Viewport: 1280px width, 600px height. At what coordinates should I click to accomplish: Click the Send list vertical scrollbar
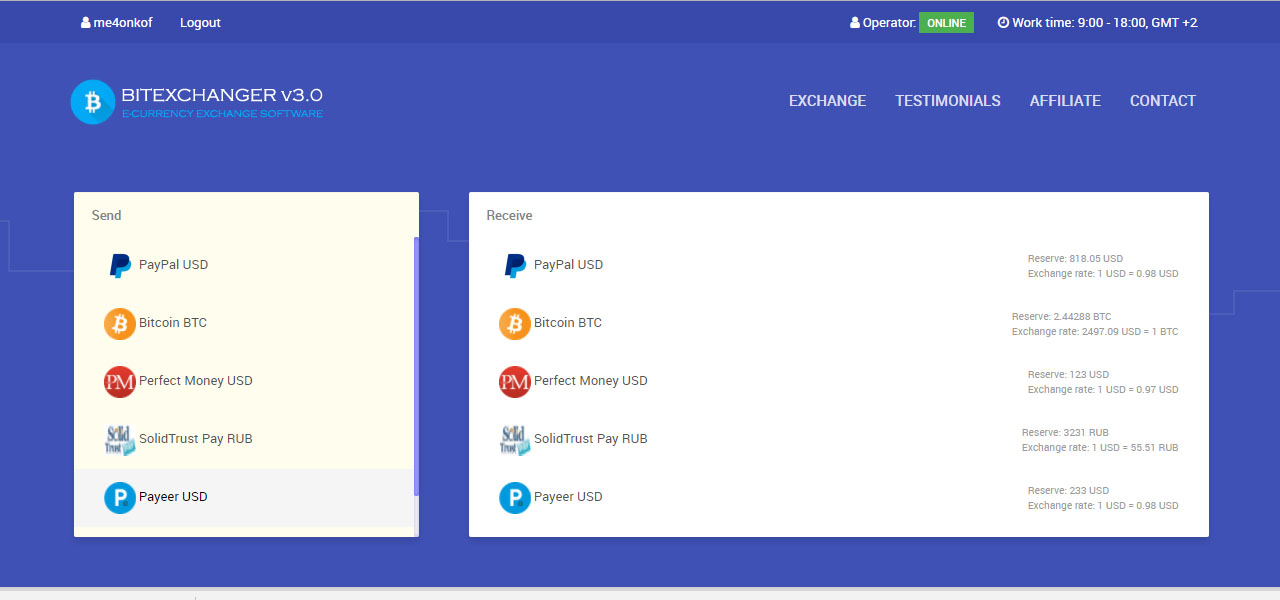coord(416,367)
